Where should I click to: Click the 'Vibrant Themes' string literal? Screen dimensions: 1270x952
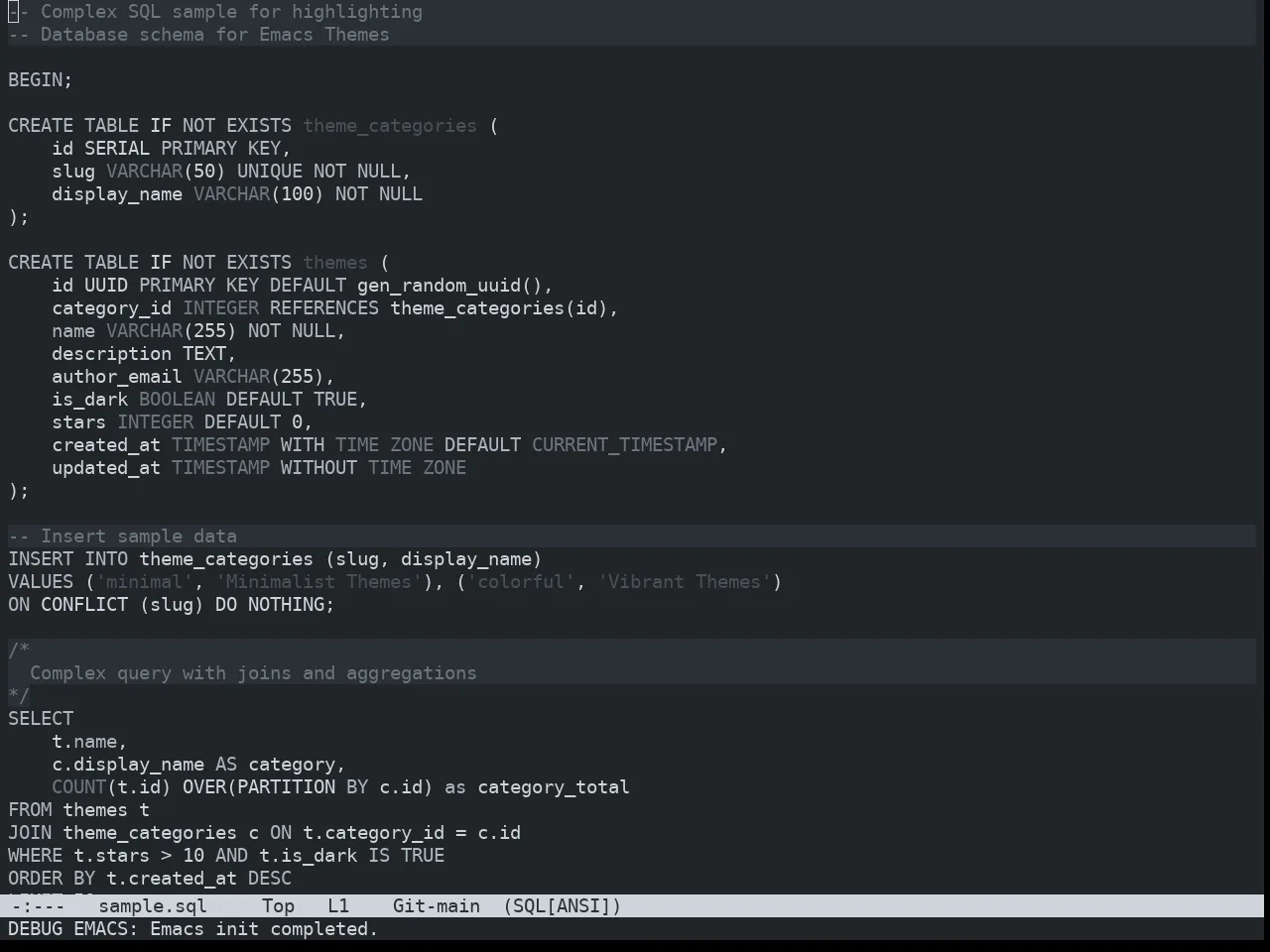pos(685,581)
